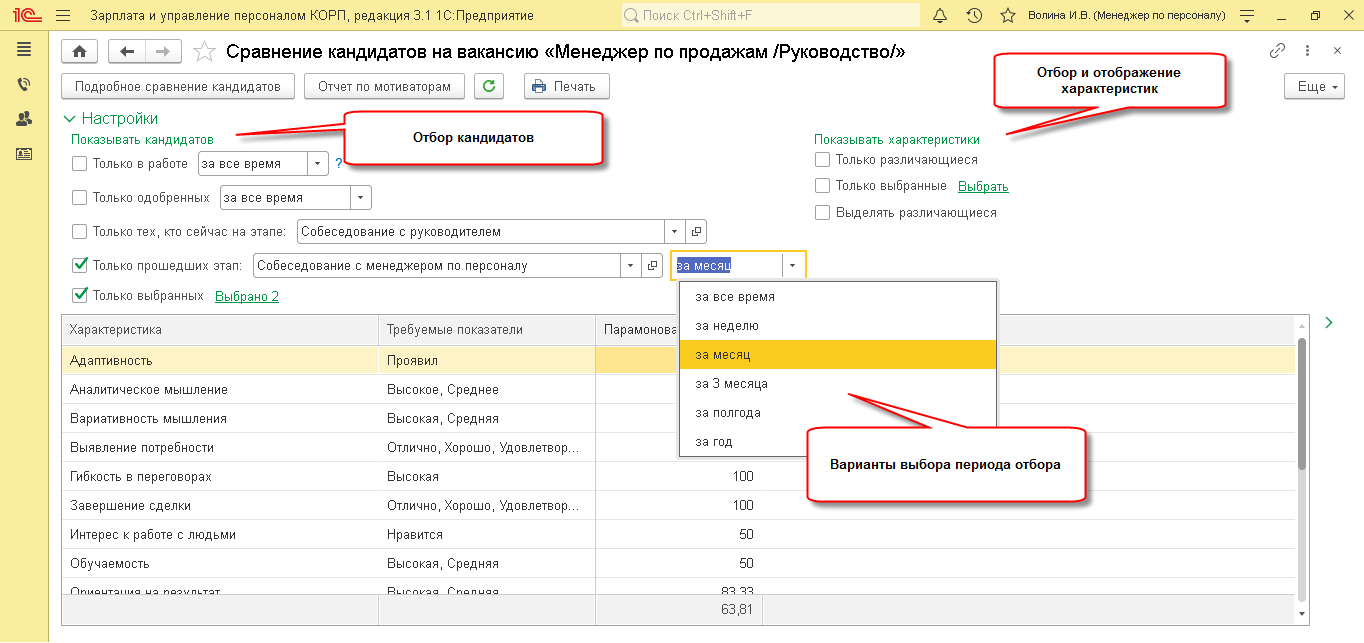Open notifications bell icon
Image resolution: width=1364 pixels, height=643 pixels.
click(x=940, y=16)
